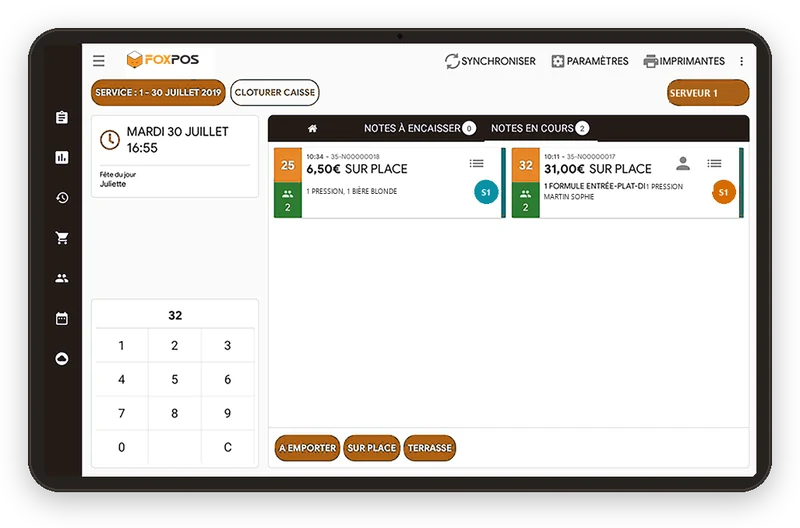The width and height of the screenshot is (800, 528).
Task: Click the Serveur 1 button
Action: (708, 93)
